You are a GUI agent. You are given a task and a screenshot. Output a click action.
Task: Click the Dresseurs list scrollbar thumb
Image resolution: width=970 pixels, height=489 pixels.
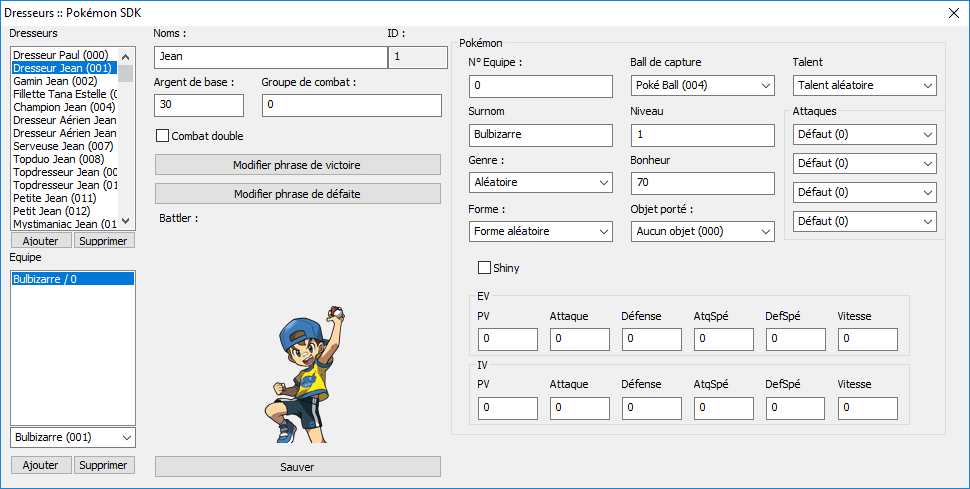pyautogui.click(x=126, y=73)
